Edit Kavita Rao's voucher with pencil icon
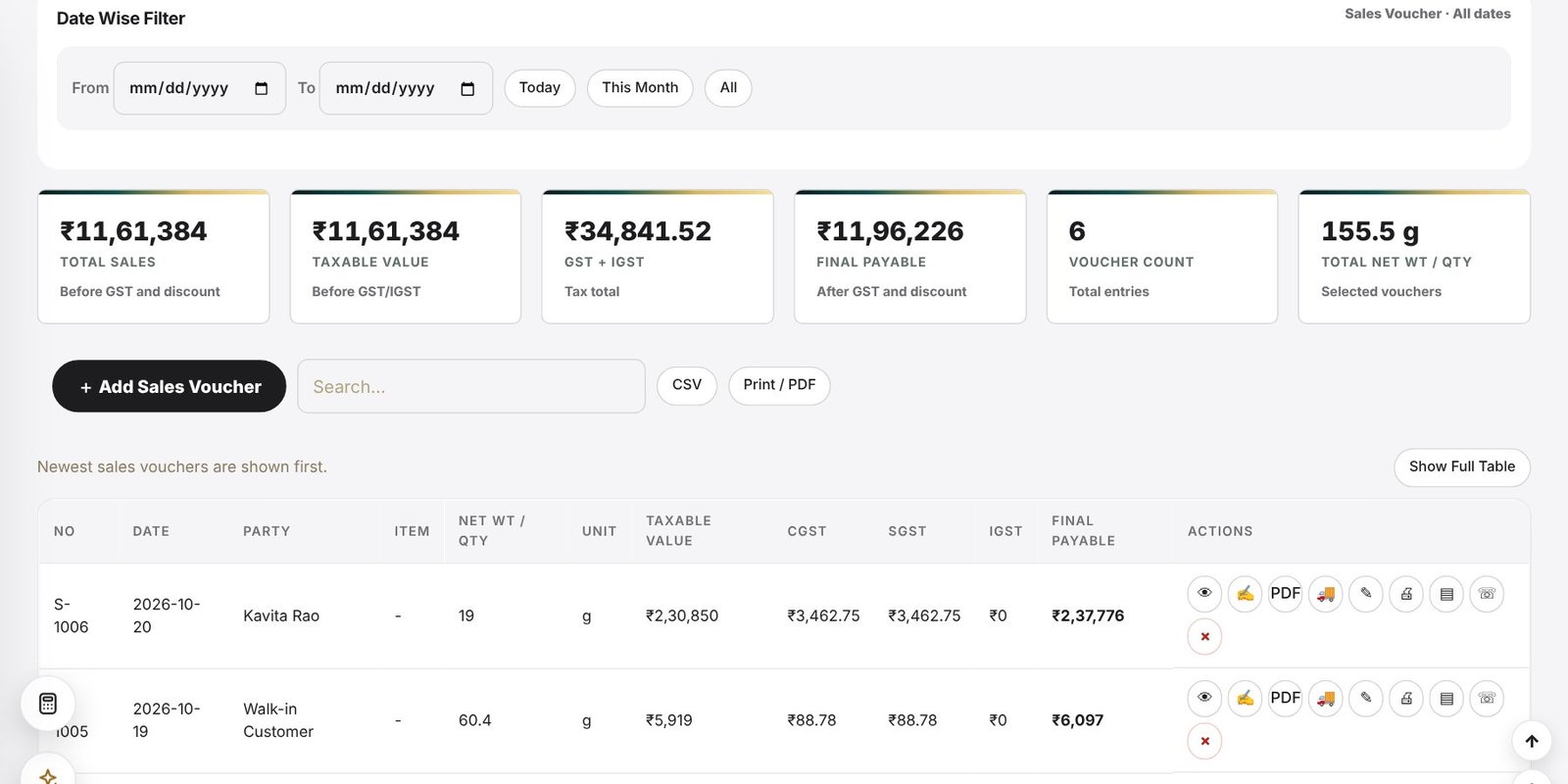The height and width of the screenshot is (784, 1568). click(x=1365, y=594)
